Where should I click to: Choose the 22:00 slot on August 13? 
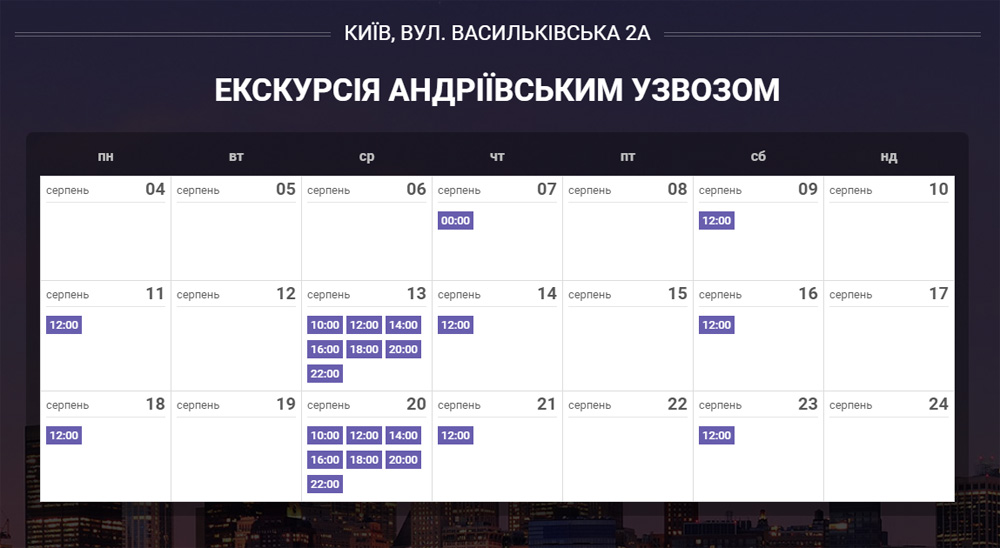[x=325, y=374]
